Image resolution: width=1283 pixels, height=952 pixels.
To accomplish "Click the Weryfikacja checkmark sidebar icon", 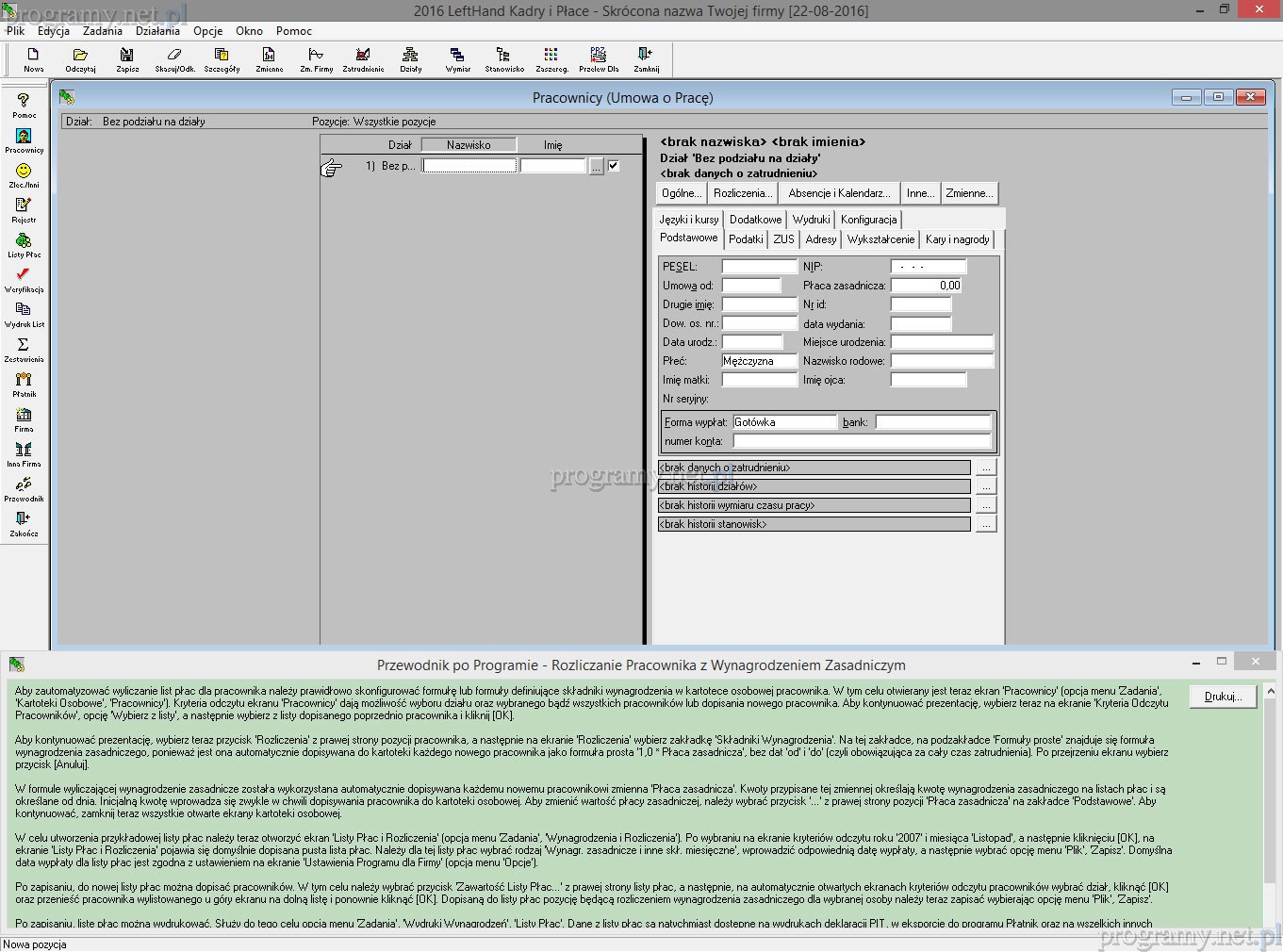I will (x=24, y=280).
